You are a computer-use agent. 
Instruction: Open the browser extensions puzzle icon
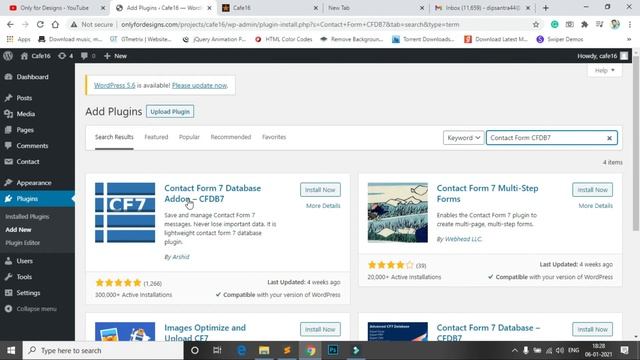click(x=584, y=24)
